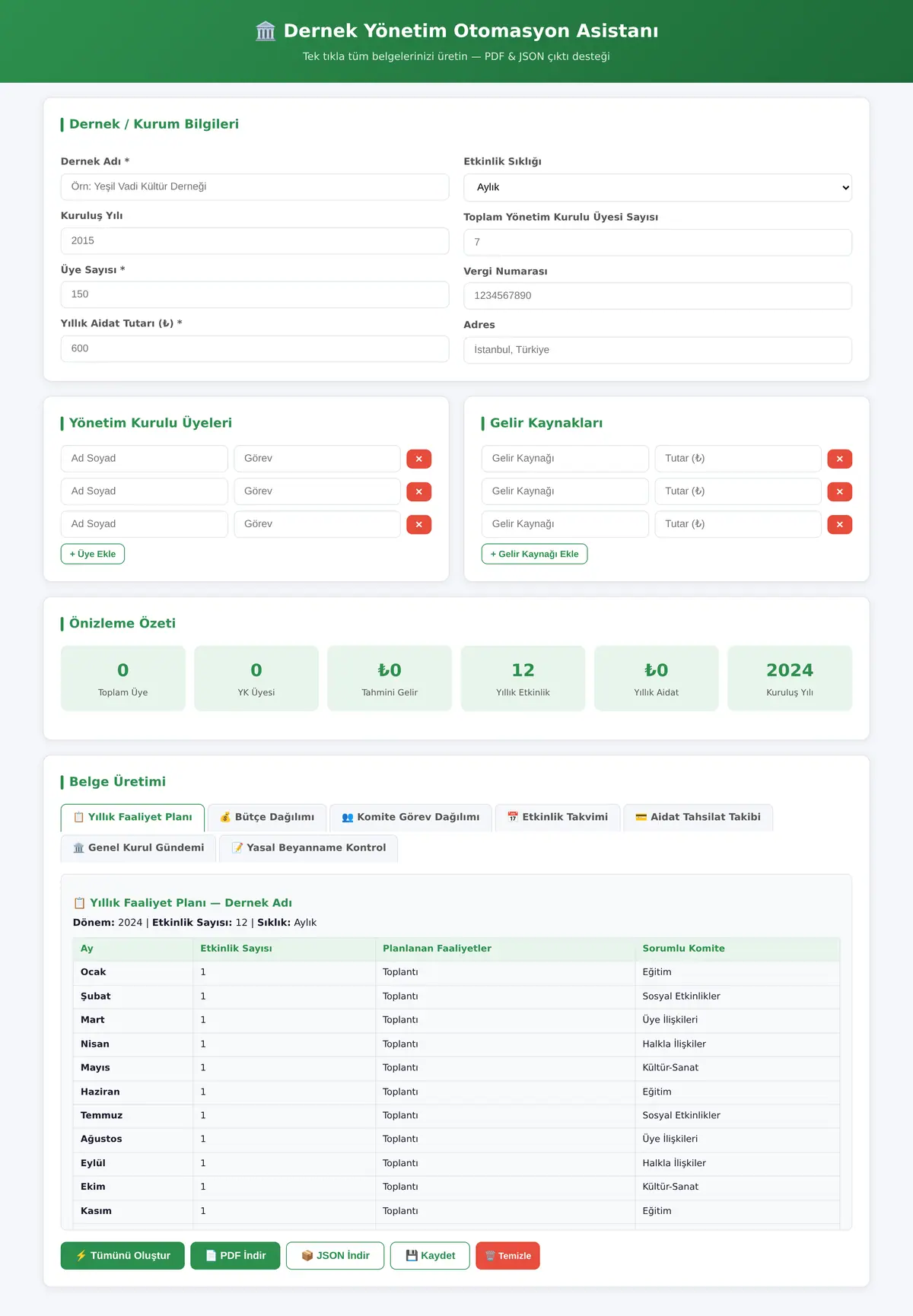
Task: Download the PDF with PDF İndir
Action: (x=235, y=1256)
